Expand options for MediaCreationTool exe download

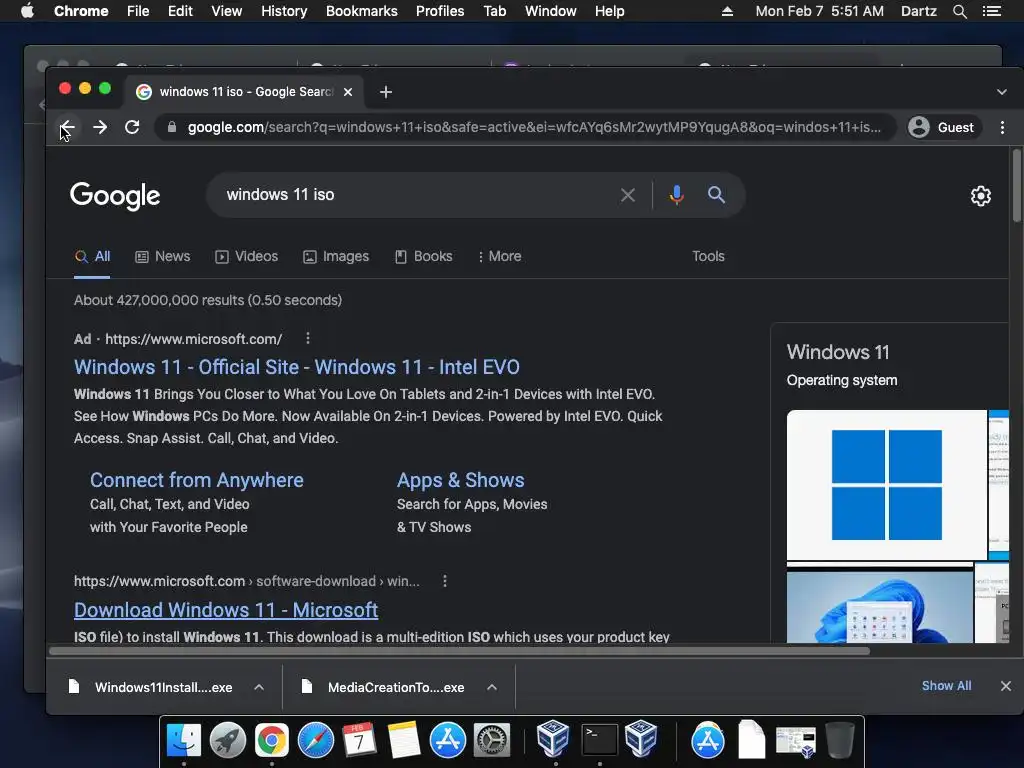pos(492,687)
